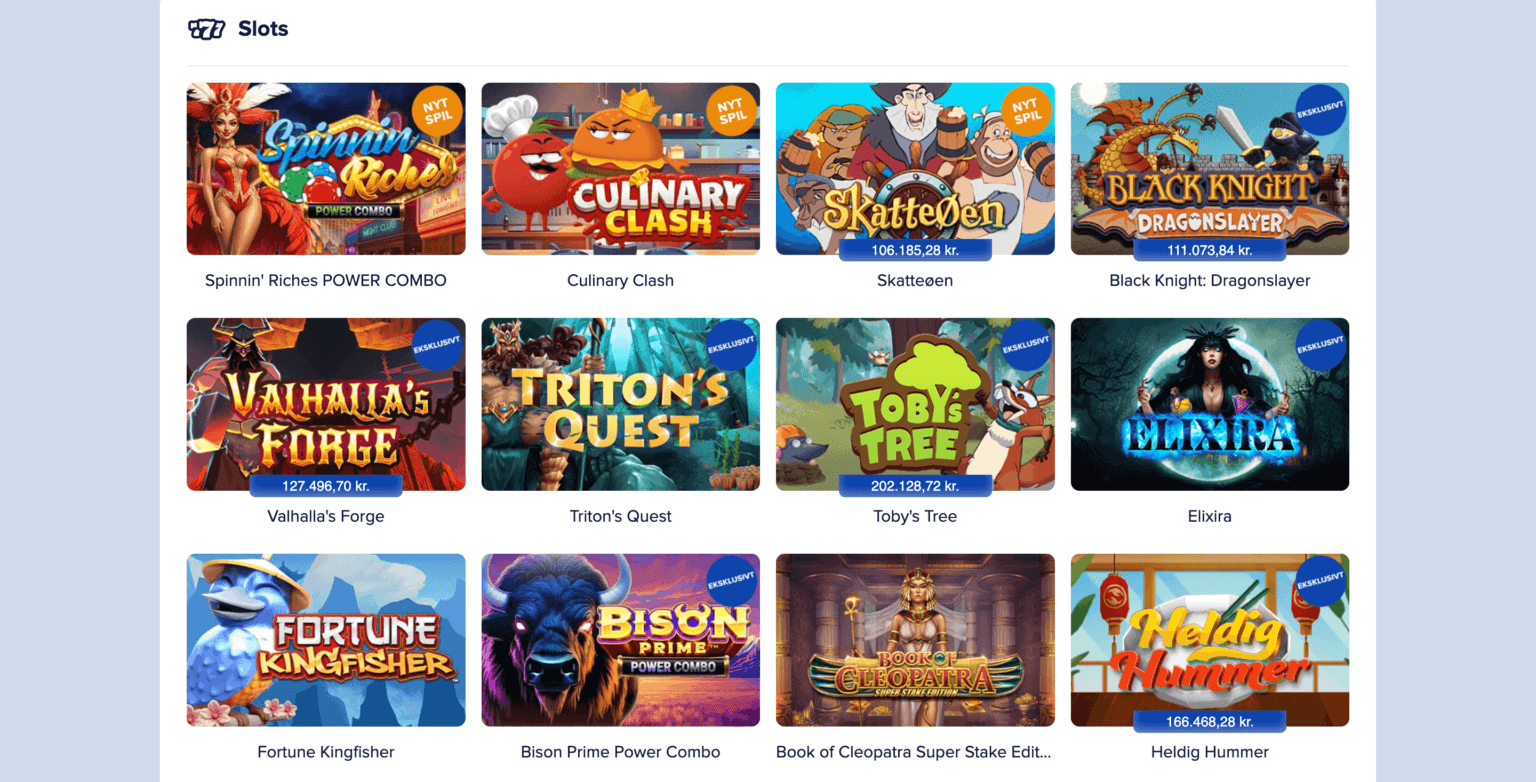
Task: Click the Black Knight: Dragonslayer title link
Action: [1210, 281]
